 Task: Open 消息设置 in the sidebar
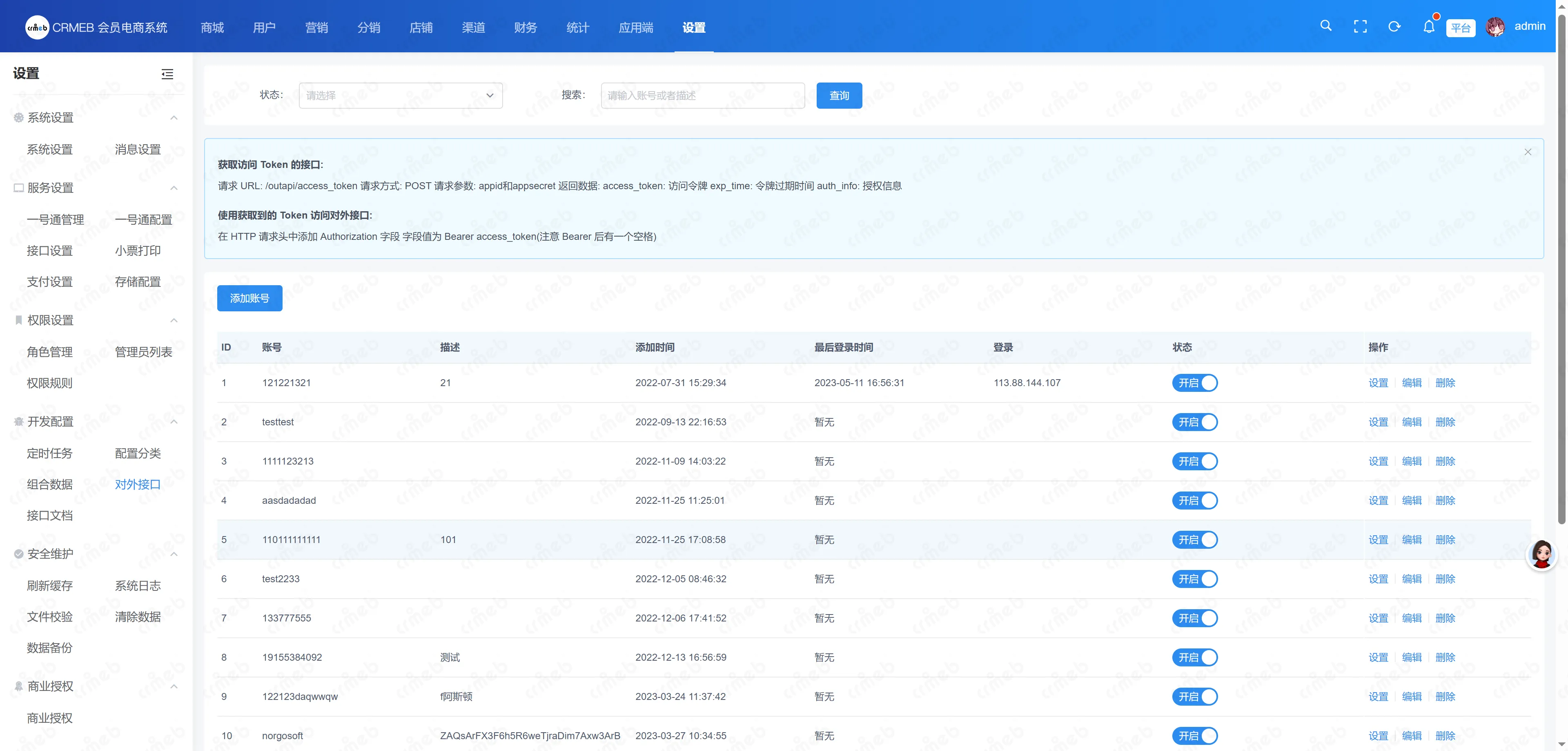[x=138, y=150]
